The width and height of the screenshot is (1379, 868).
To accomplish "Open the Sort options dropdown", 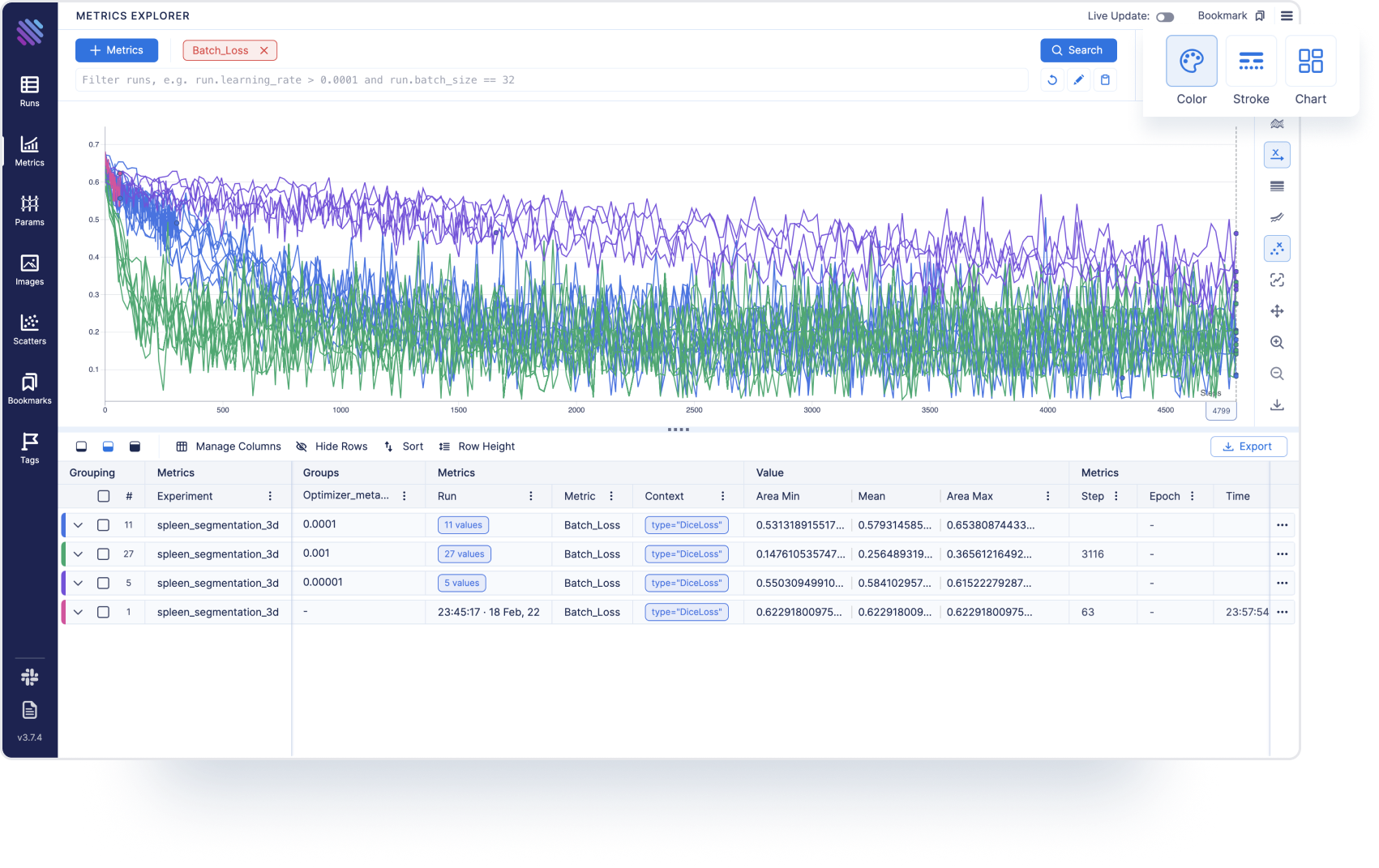I will [404, 447].
